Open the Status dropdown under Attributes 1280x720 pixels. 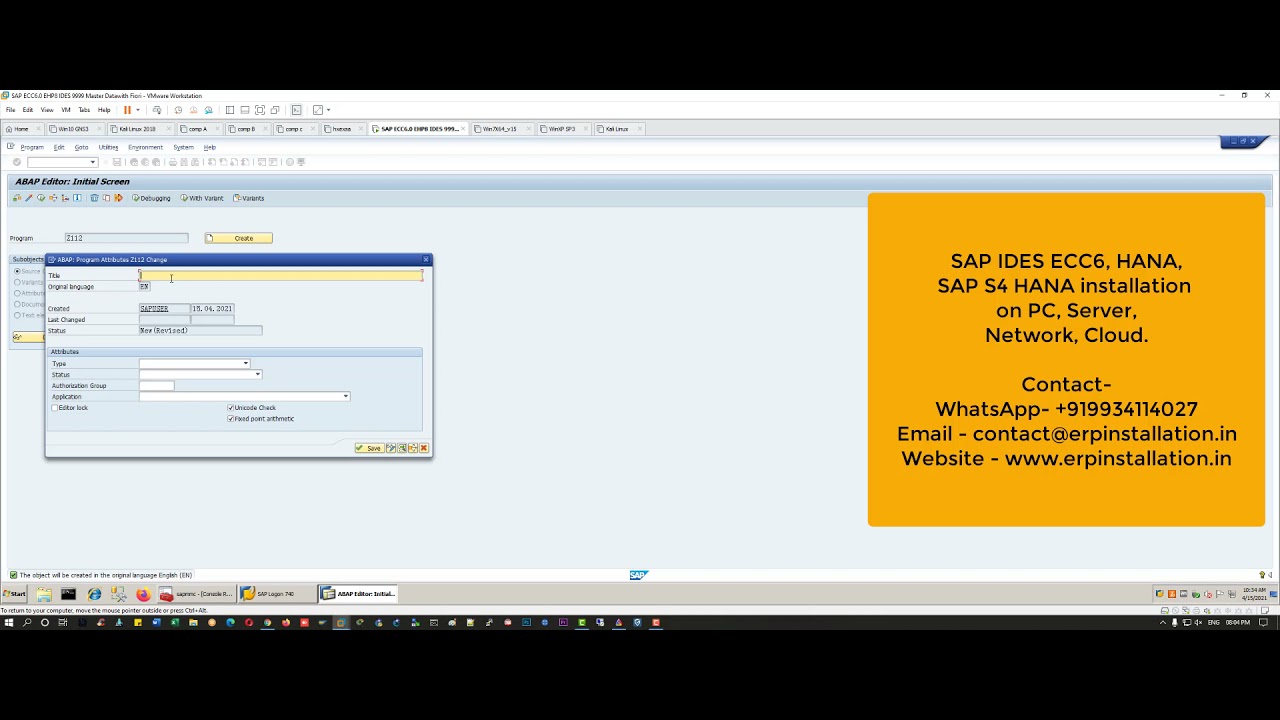pyautogui.click(x=257, y=375)
